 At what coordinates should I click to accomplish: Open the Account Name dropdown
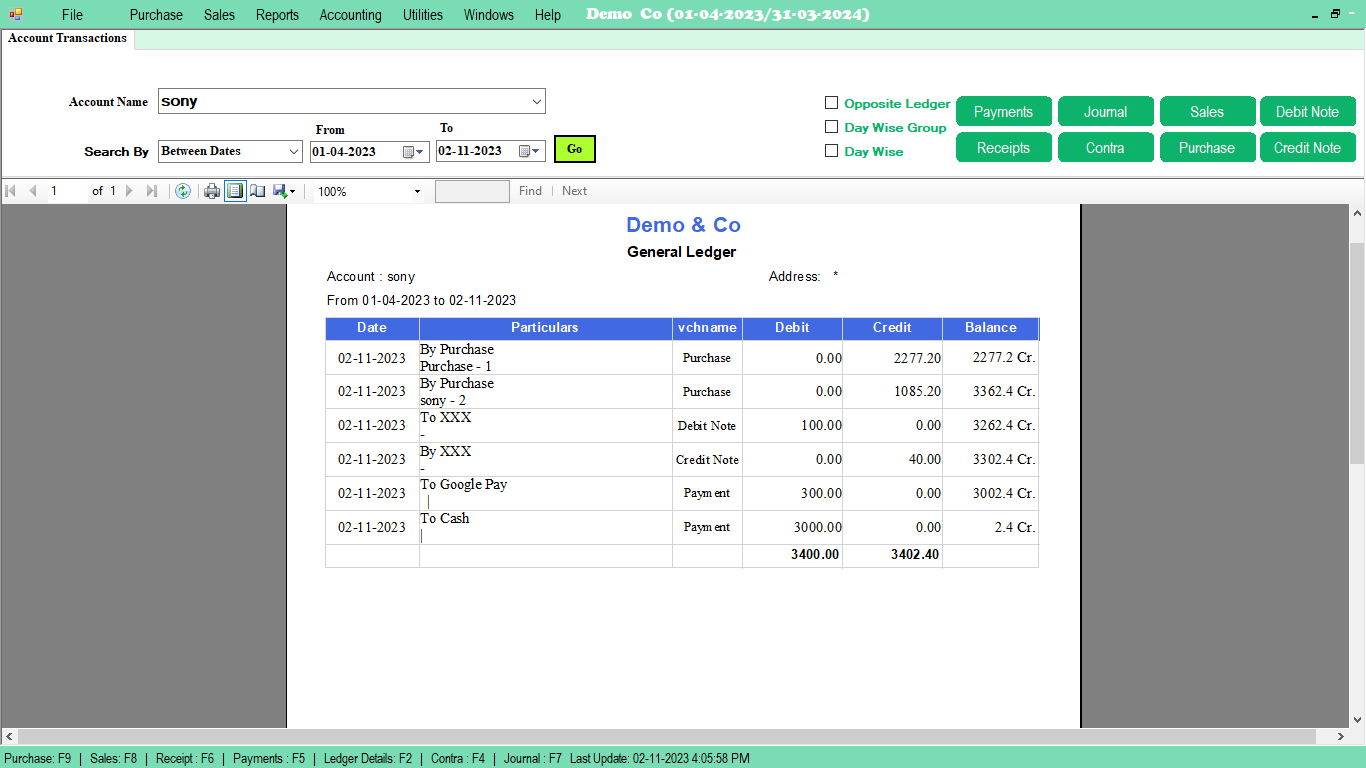(x=536, y=101)
